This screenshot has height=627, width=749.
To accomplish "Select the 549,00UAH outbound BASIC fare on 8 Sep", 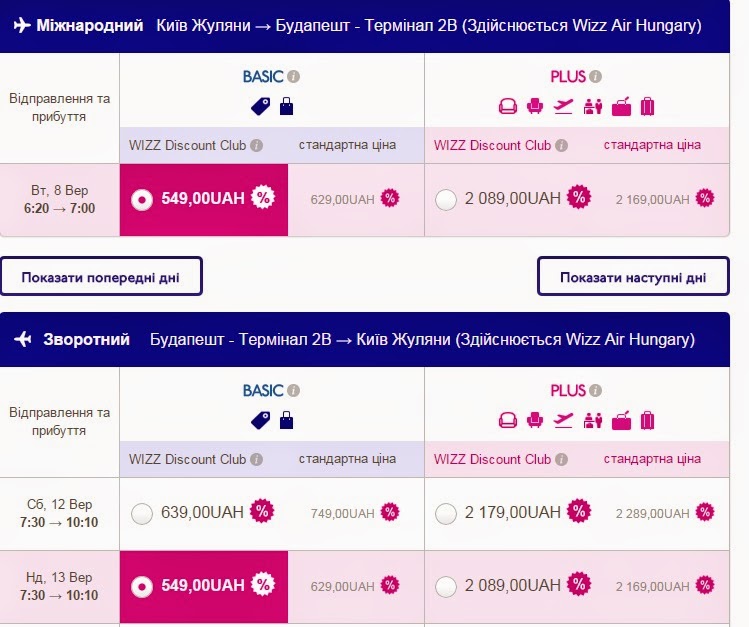I will [x=142, y=199].
